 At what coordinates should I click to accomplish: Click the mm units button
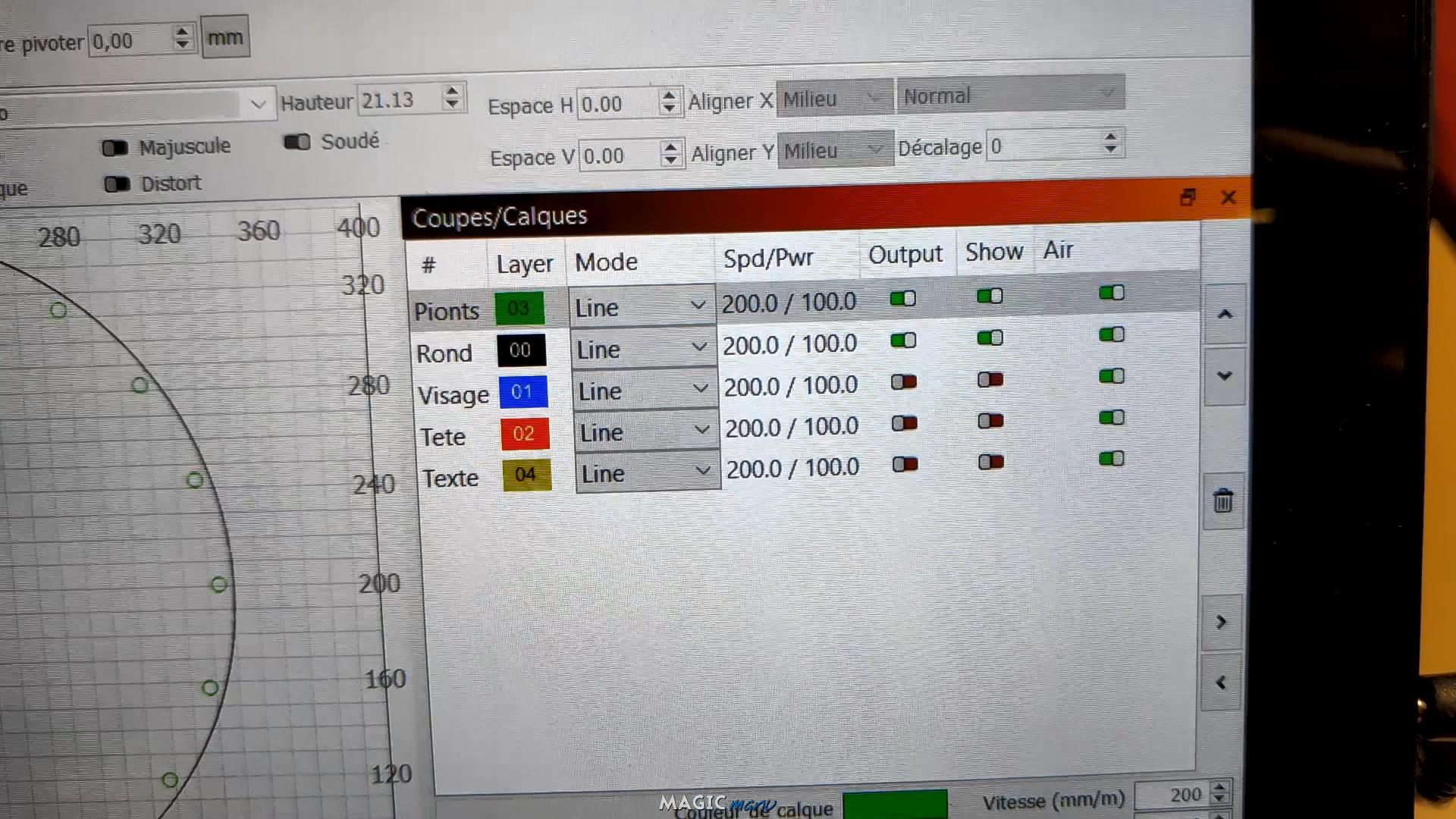pyautogui.click(x=225, y=37)
